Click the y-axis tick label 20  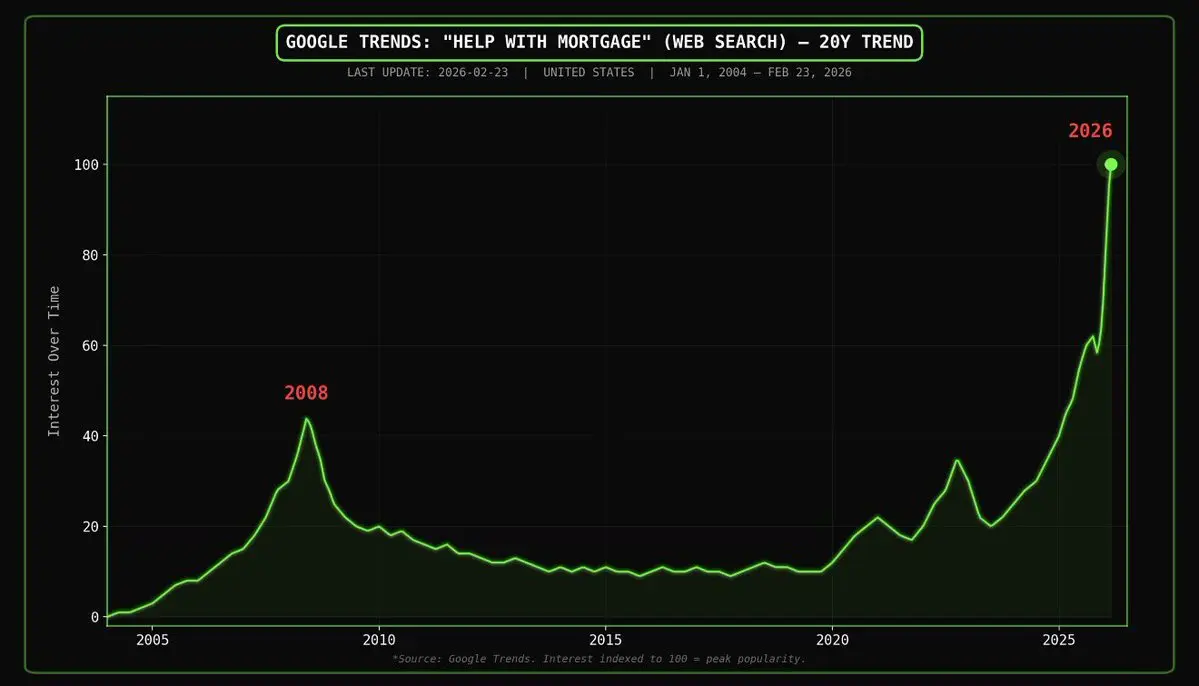click(x=90, y=527)
